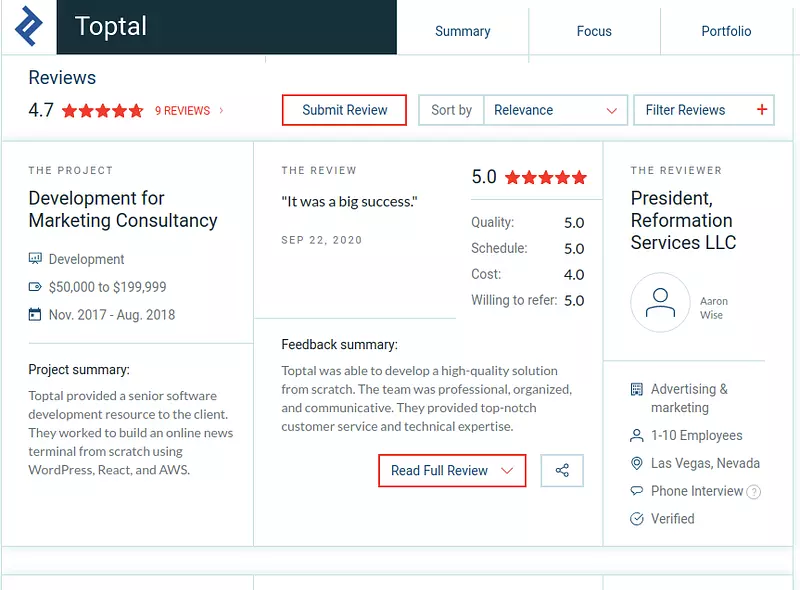Switch to the Focus tab
The height and width of the screenshot is (590, 800).
click(594, 31)
